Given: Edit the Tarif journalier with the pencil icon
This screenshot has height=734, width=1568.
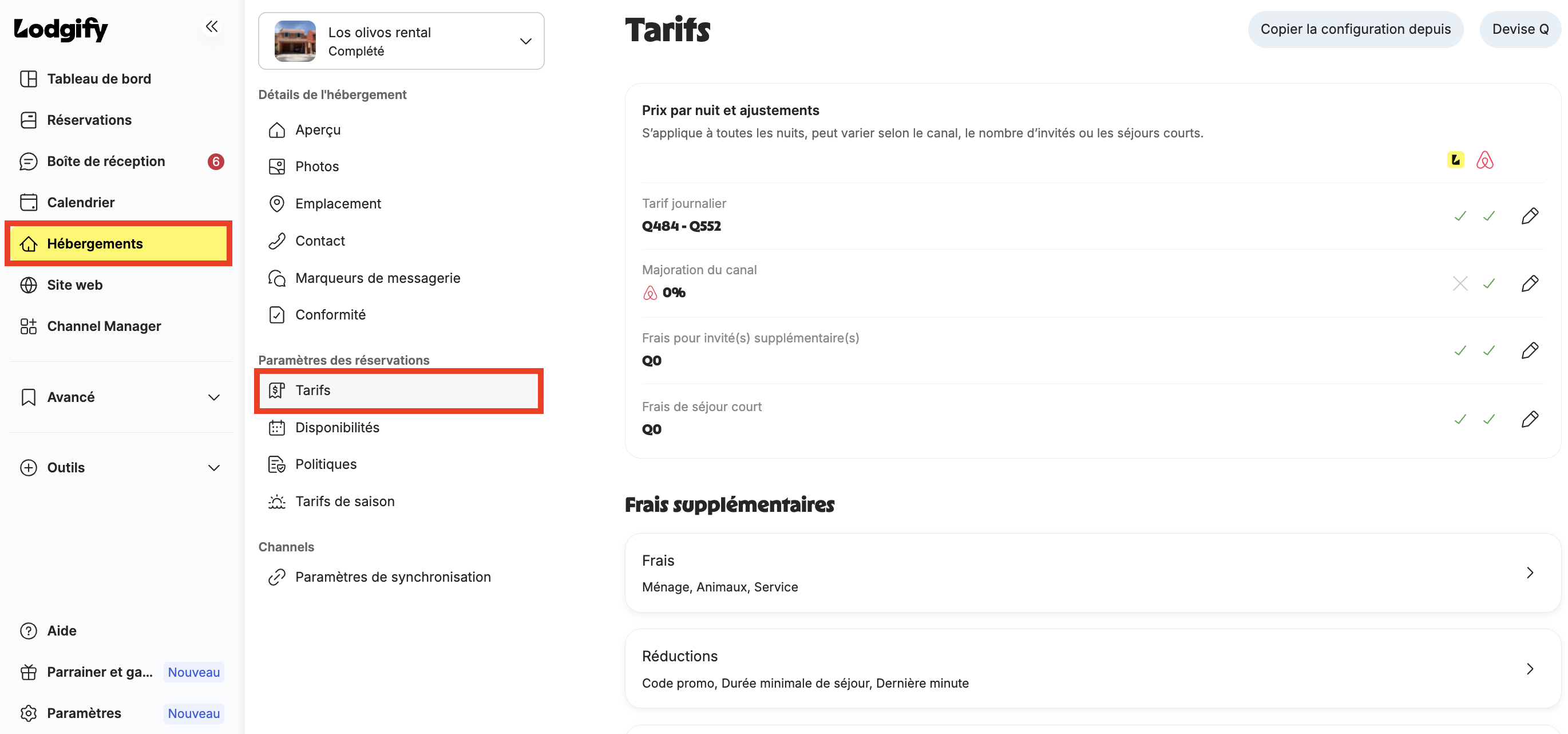Looking at the screenshot, I should click(x=1530, y=216).
